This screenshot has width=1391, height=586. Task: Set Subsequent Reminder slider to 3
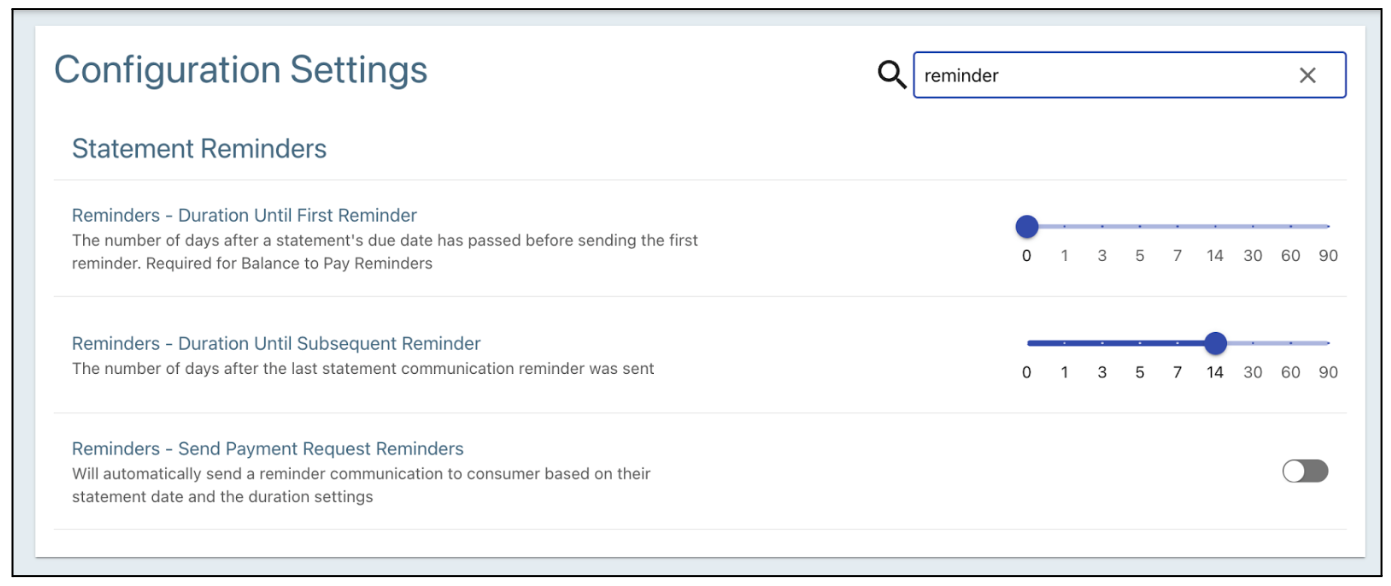[1102, 343]
